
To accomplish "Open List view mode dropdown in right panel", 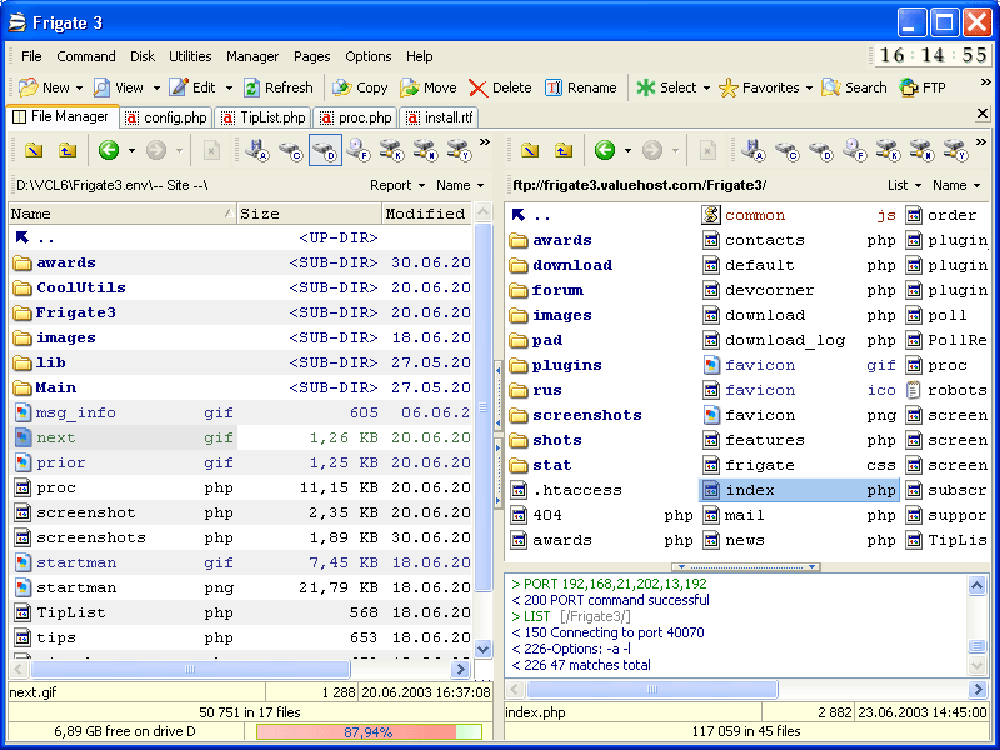I will (904, 185).
